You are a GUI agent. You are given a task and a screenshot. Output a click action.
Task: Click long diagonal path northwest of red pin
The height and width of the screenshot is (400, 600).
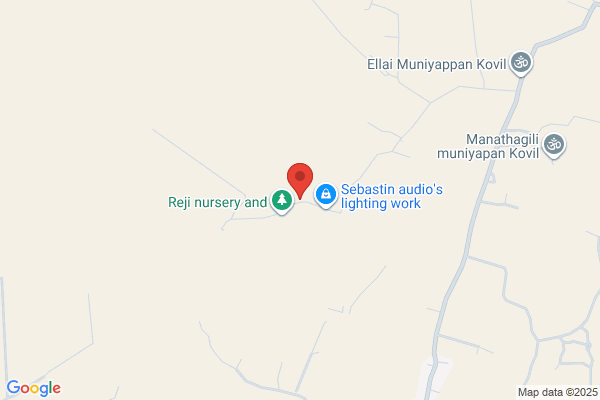pos(199,162)
